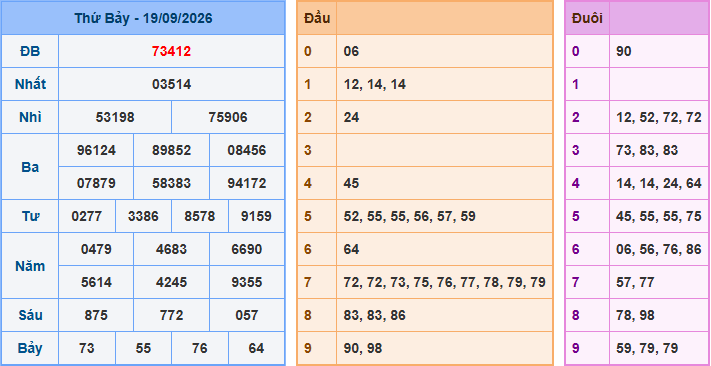Select Tư prize number 8578
711x366 pixels.
(x=200, y=216)
